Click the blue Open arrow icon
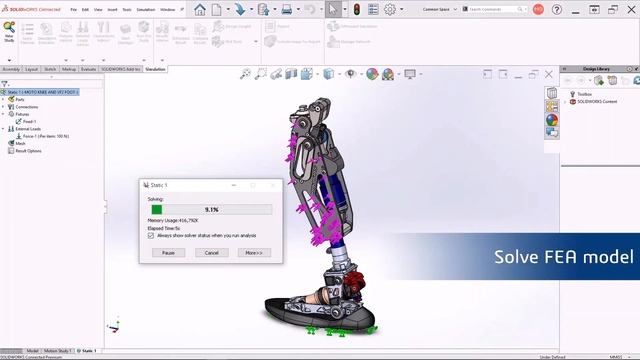This screenshot has width=640, height=360. point(240,9)
